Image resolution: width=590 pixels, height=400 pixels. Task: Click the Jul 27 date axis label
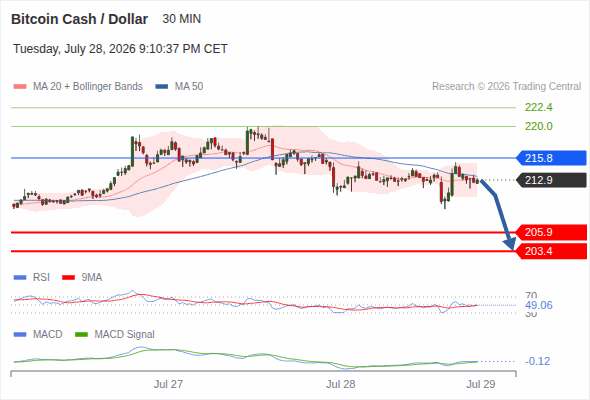(168, 384)
